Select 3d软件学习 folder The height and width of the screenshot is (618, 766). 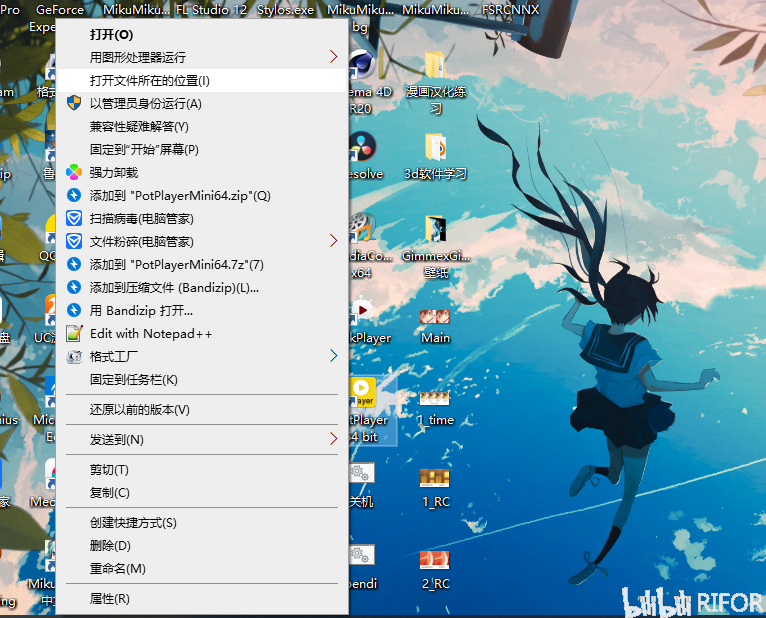pyautogui.click(x=435, y=148)
